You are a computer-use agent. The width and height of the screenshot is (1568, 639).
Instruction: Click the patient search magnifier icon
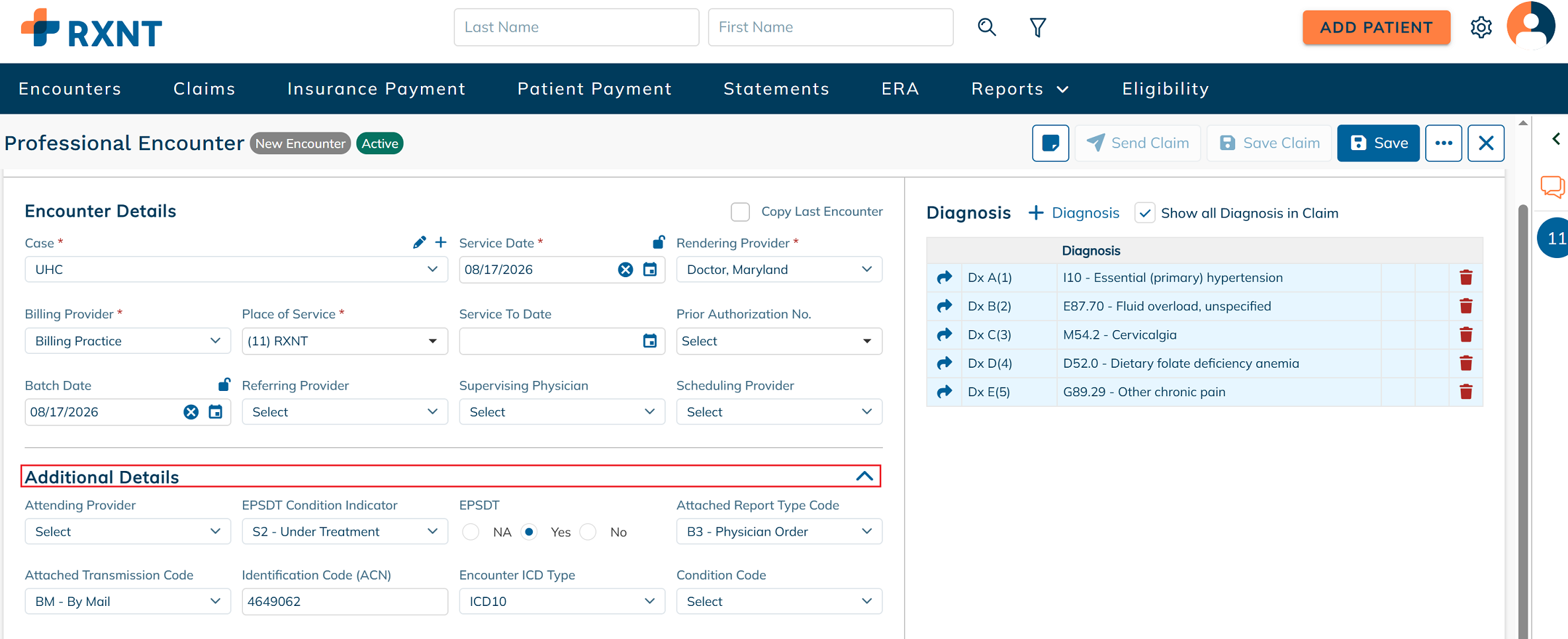tap(986, 27)
